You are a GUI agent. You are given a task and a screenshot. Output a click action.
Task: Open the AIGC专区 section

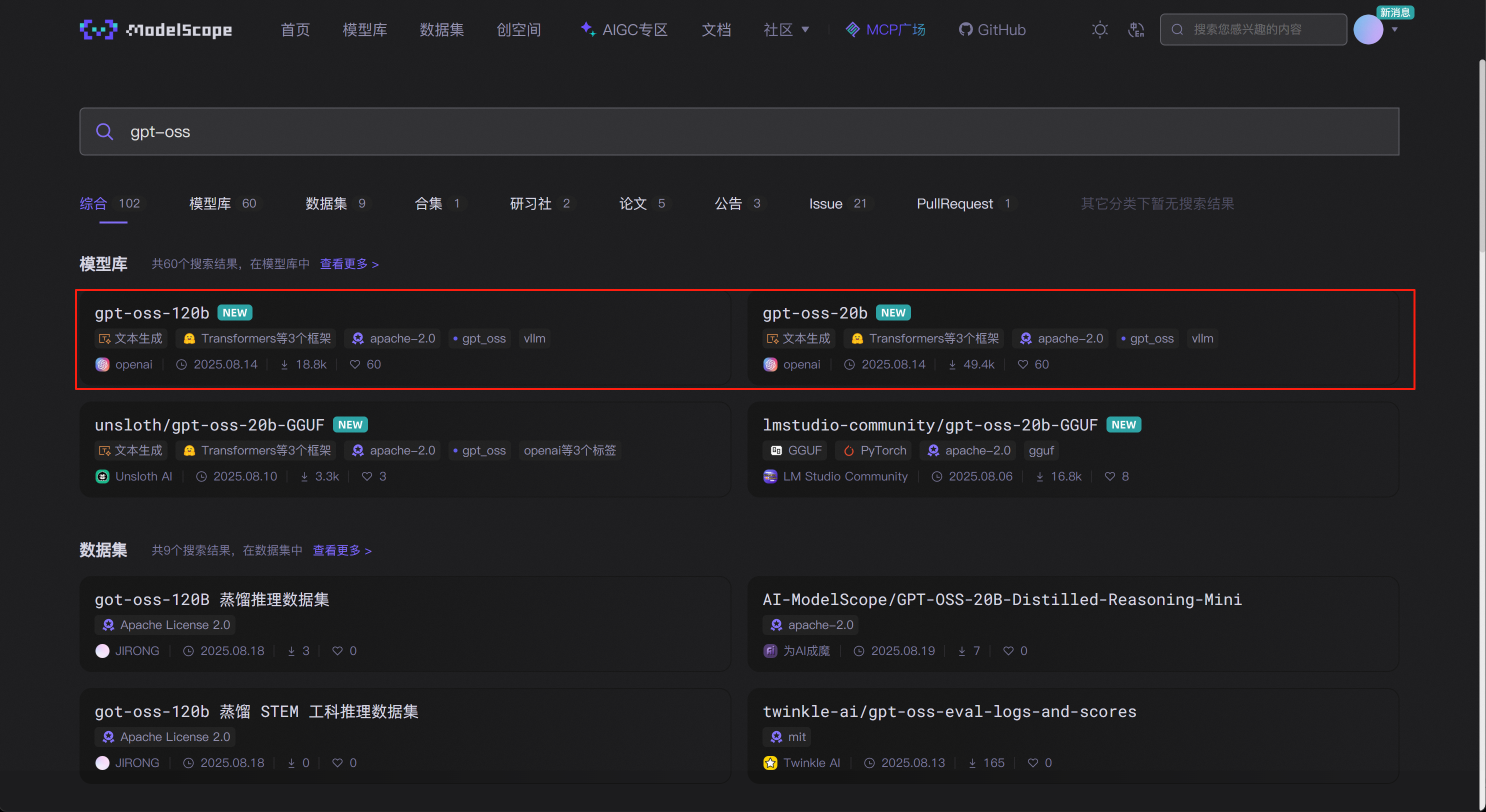pos(623,29)
